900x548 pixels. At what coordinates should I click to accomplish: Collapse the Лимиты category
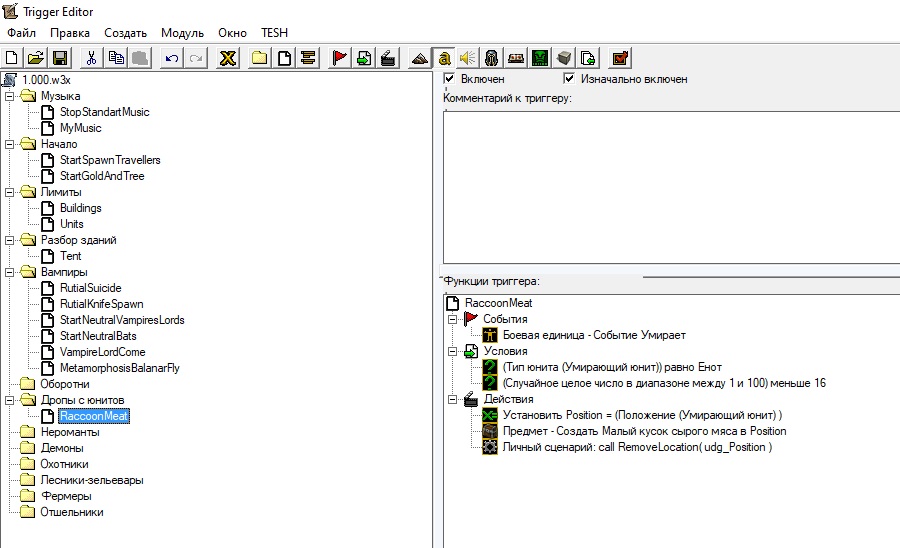(10, 192)
